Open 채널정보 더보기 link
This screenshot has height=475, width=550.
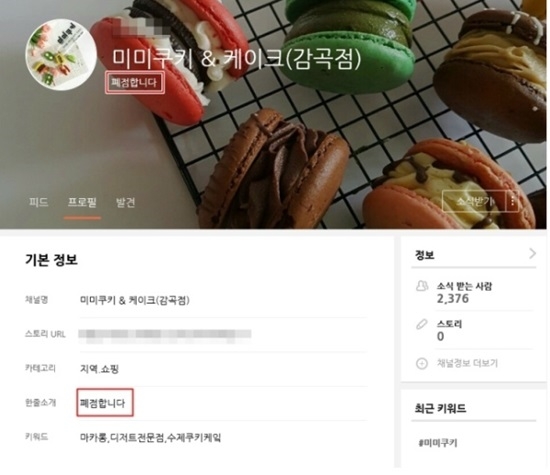pyautogui.click(x=467, y=363)
